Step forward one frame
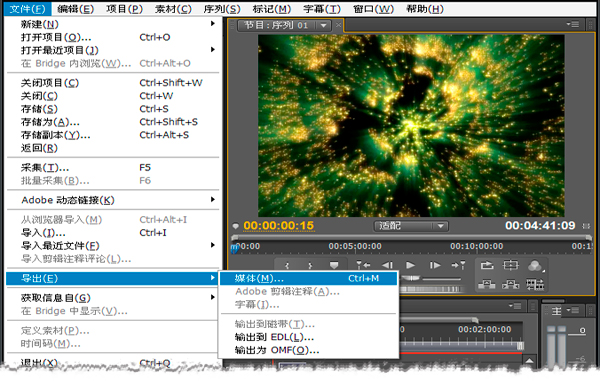 [x=435, y=265]
